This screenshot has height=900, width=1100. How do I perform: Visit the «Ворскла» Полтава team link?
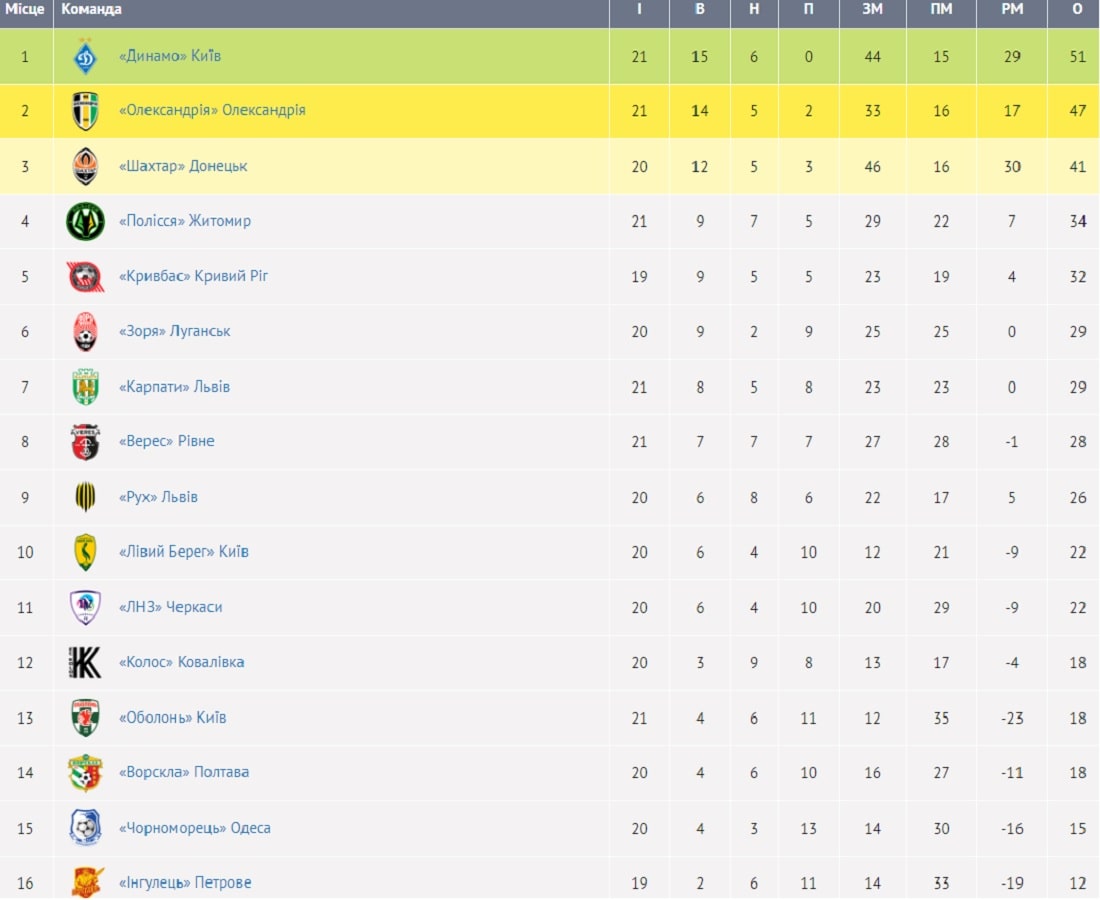[x=184, y=772]
